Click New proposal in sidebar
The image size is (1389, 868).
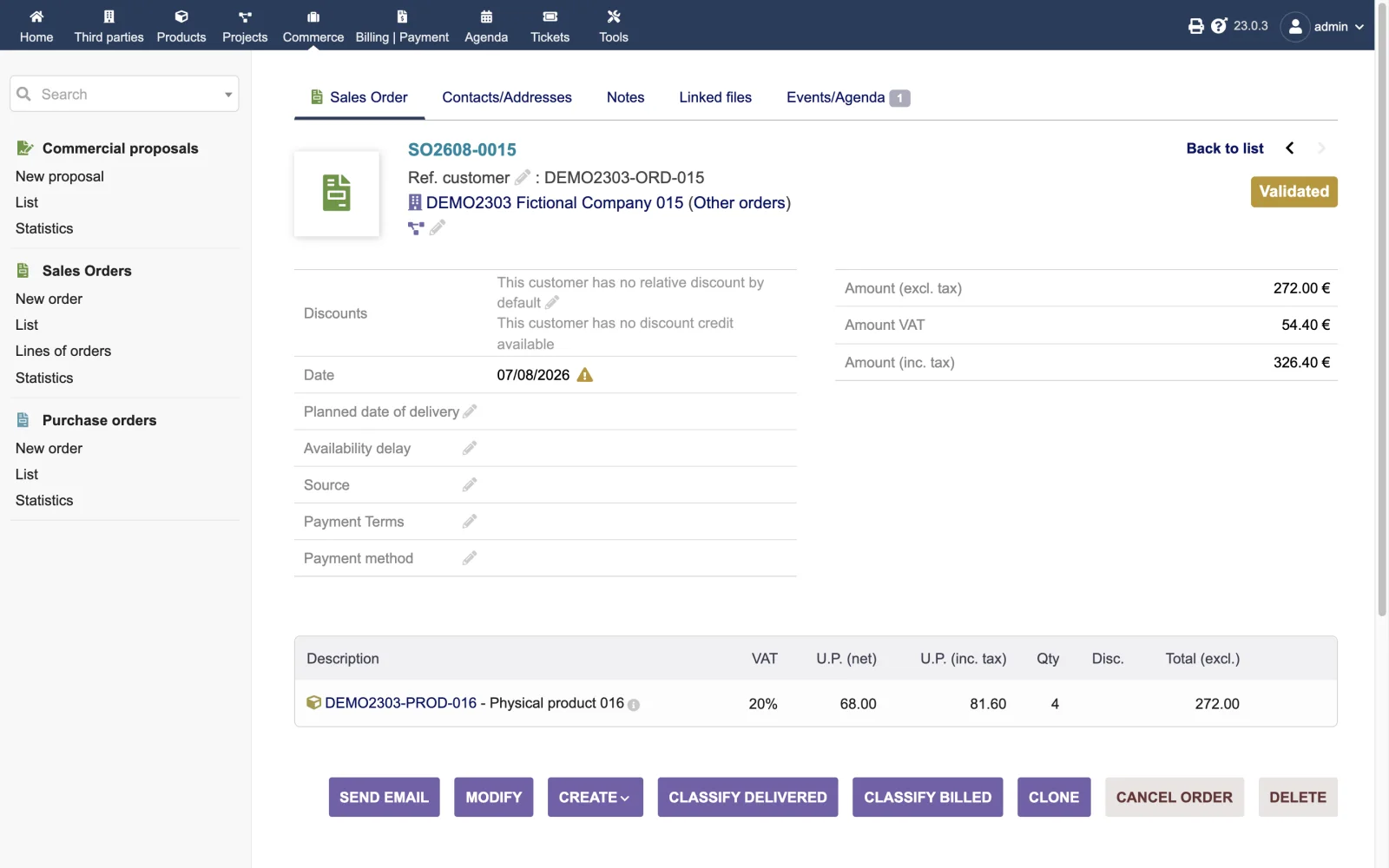coord(60,176)
